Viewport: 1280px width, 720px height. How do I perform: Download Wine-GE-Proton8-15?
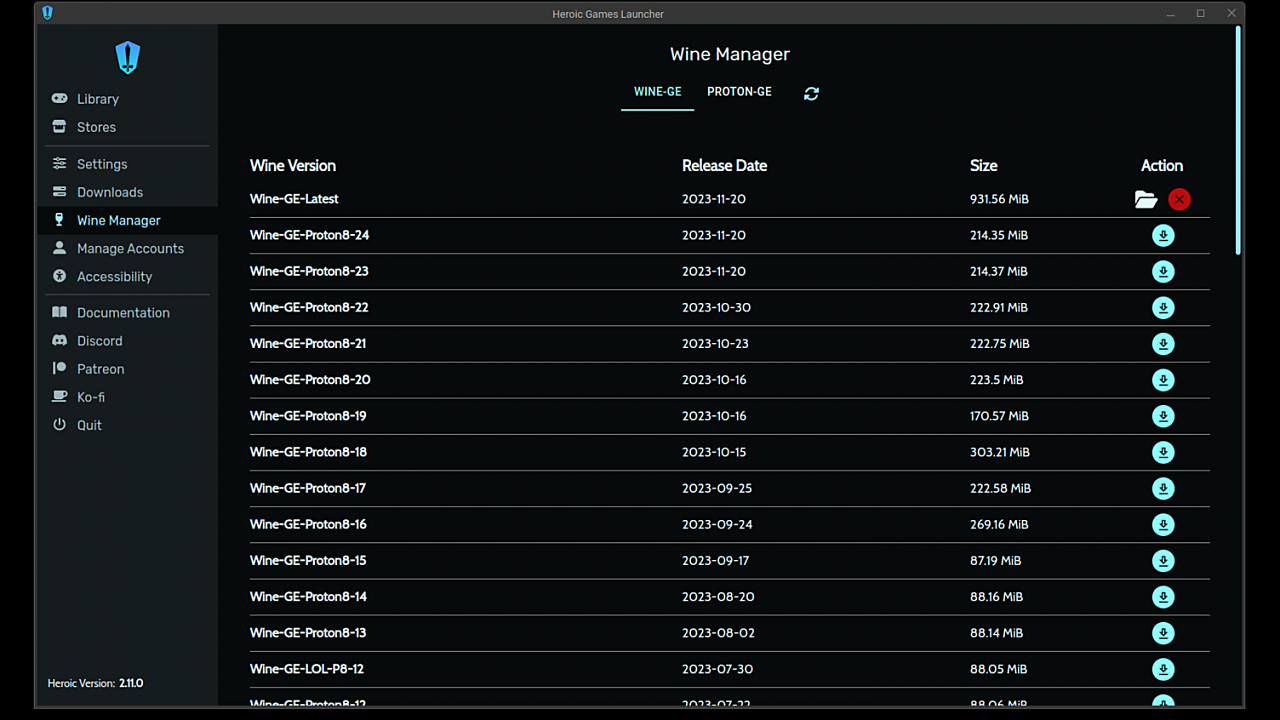pos(1163,561)
